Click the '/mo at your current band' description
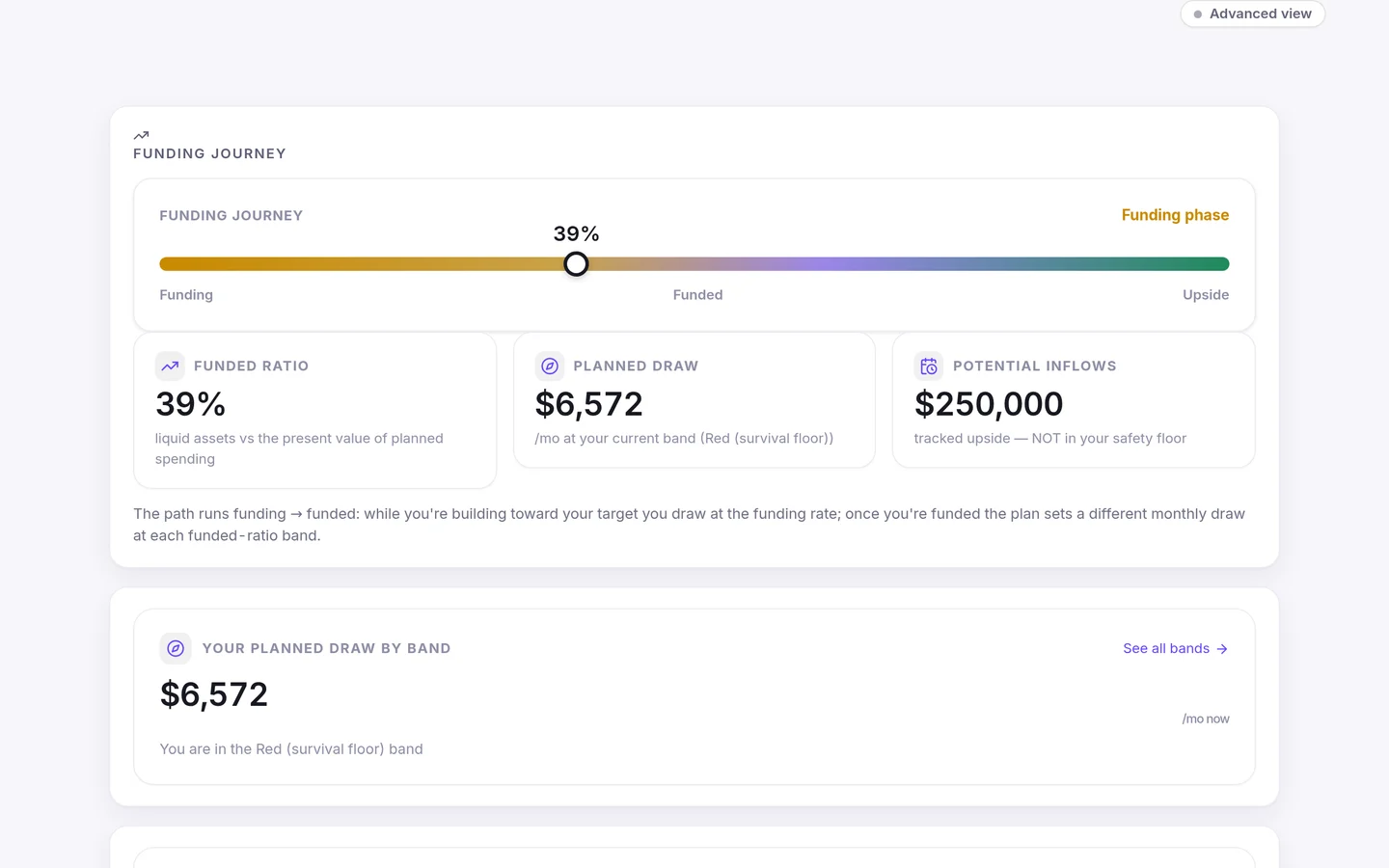 (x=684, y=439)
